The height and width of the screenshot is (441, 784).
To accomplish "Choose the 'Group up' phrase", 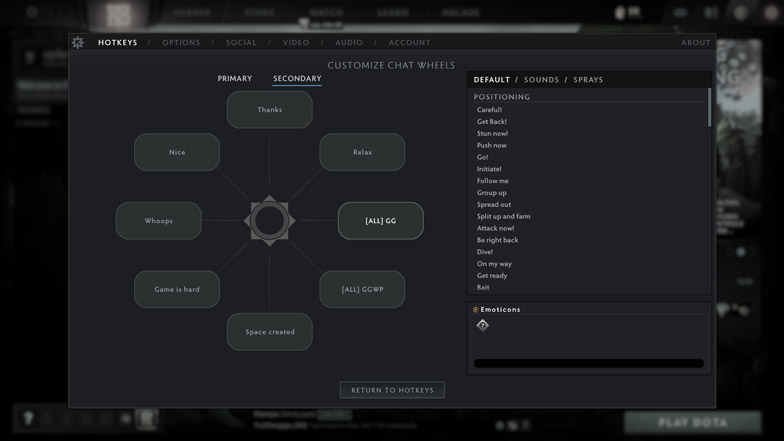I will (492, 192).
